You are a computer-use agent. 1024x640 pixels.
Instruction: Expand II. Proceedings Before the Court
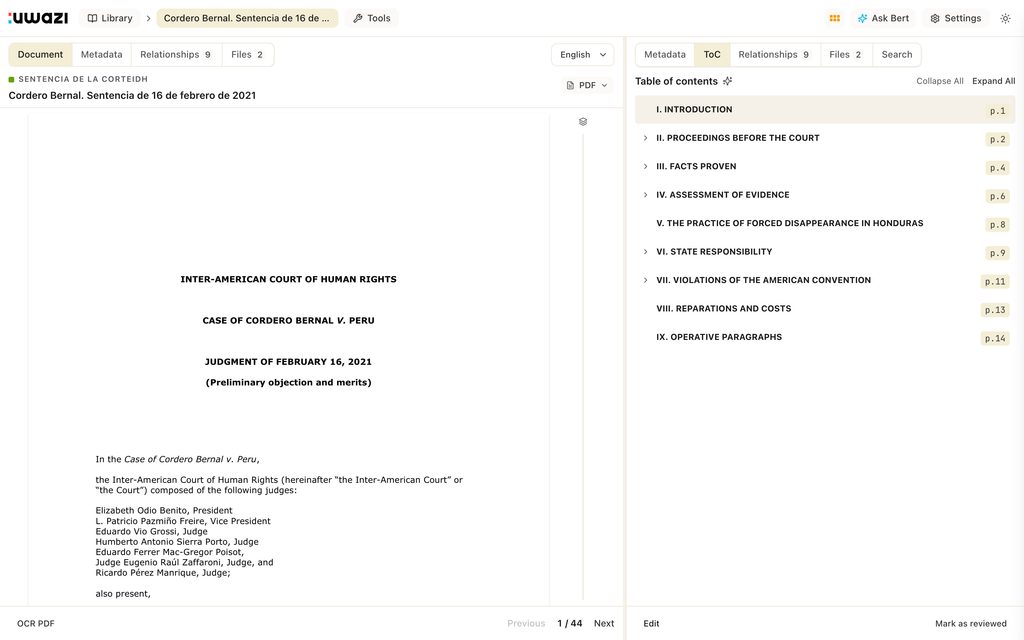coord(645,138)
